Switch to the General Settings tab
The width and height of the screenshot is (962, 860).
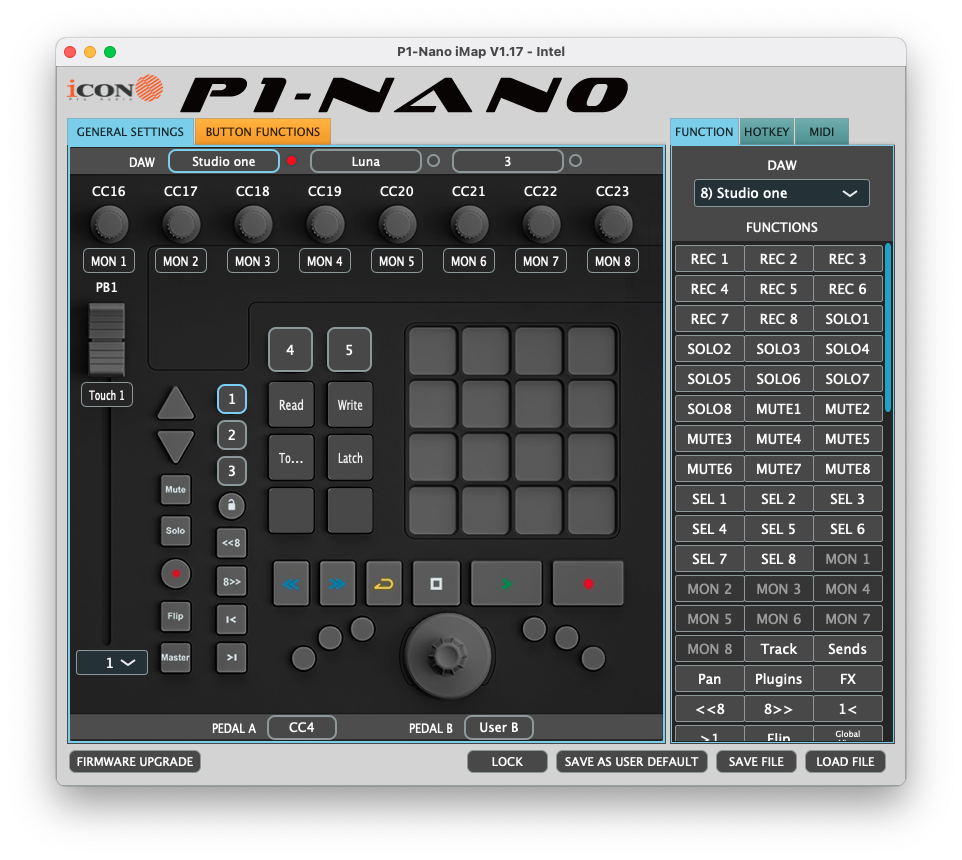[x=130, y=132]
